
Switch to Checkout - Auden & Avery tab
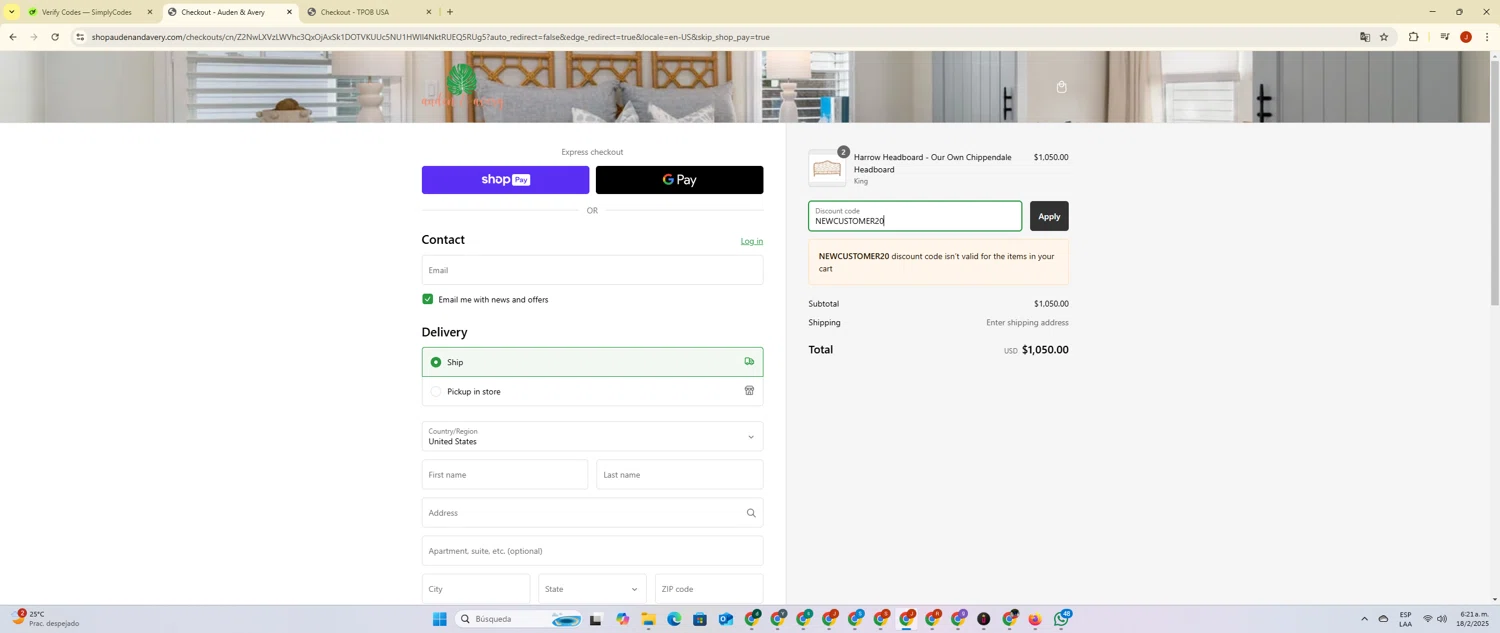click(223, 12)
